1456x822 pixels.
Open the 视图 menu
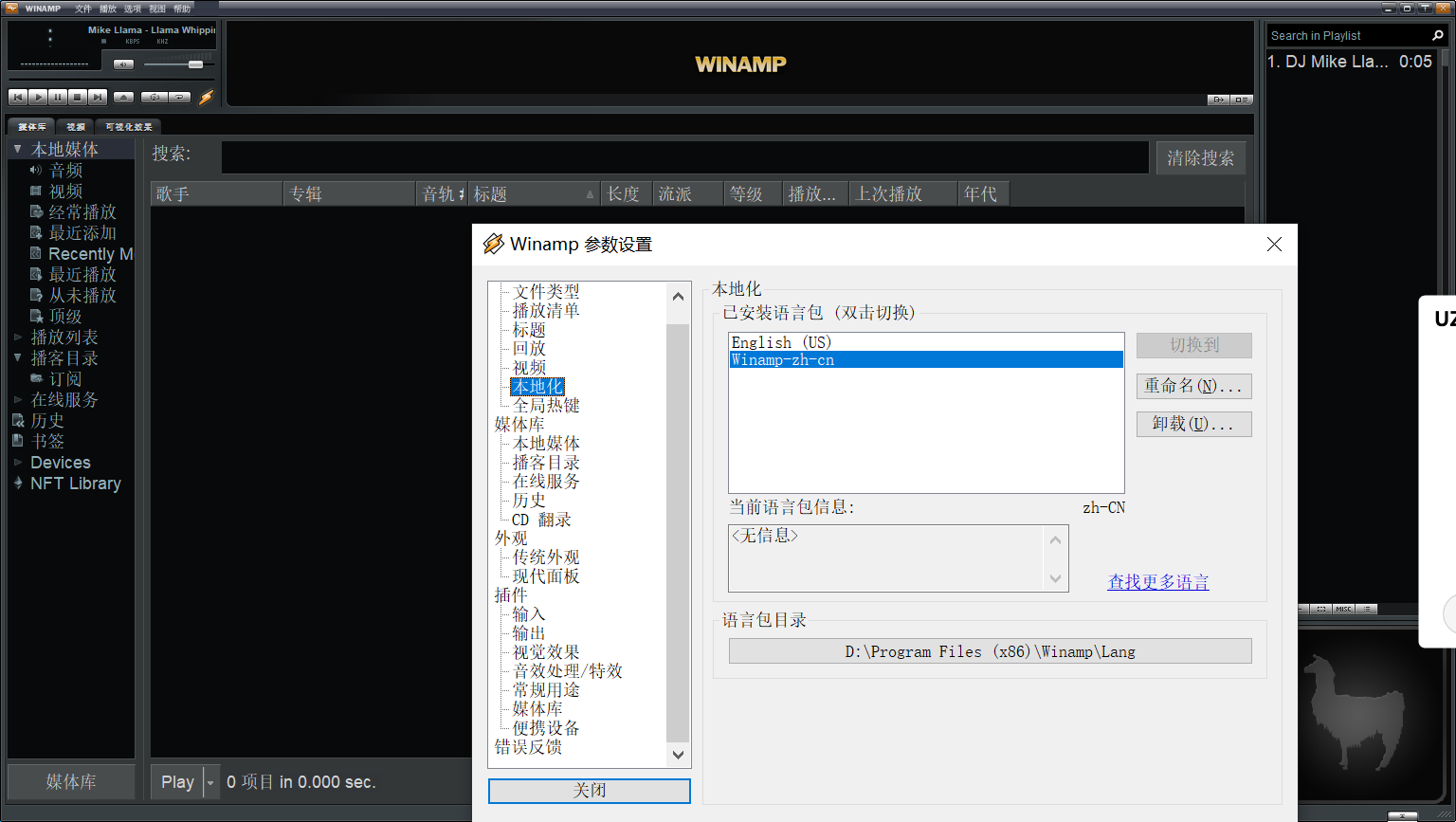(x=156, y=9)
